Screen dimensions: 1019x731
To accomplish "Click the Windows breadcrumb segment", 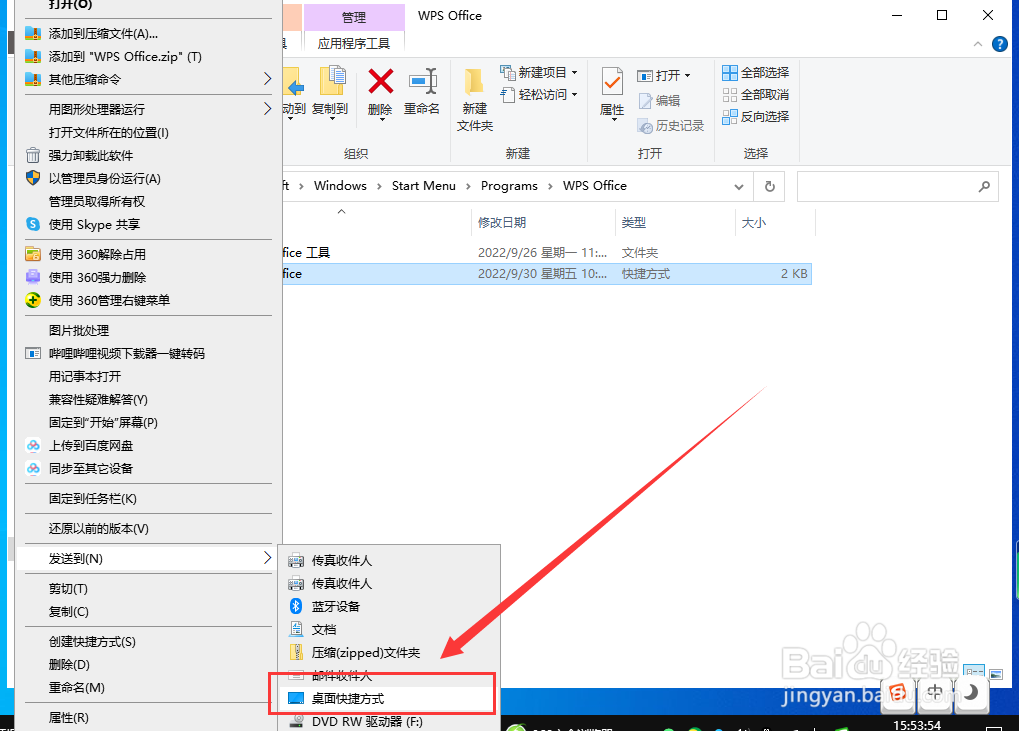I will pos(340,186).
